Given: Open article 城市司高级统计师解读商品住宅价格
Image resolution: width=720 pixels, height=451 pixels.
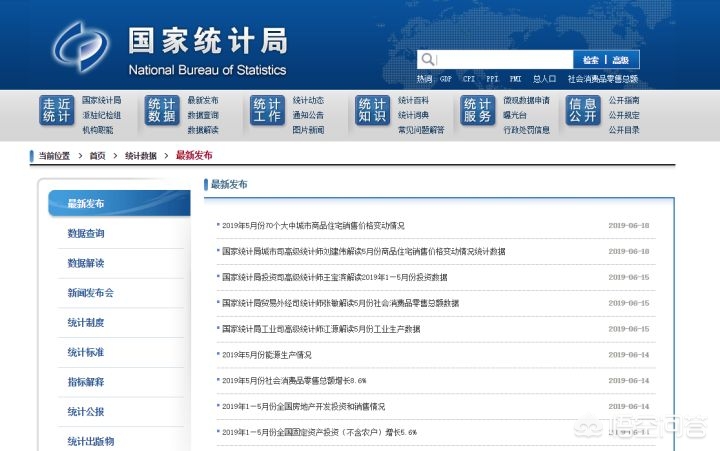Looking at the screenshot, I should [x=364, y=251].
